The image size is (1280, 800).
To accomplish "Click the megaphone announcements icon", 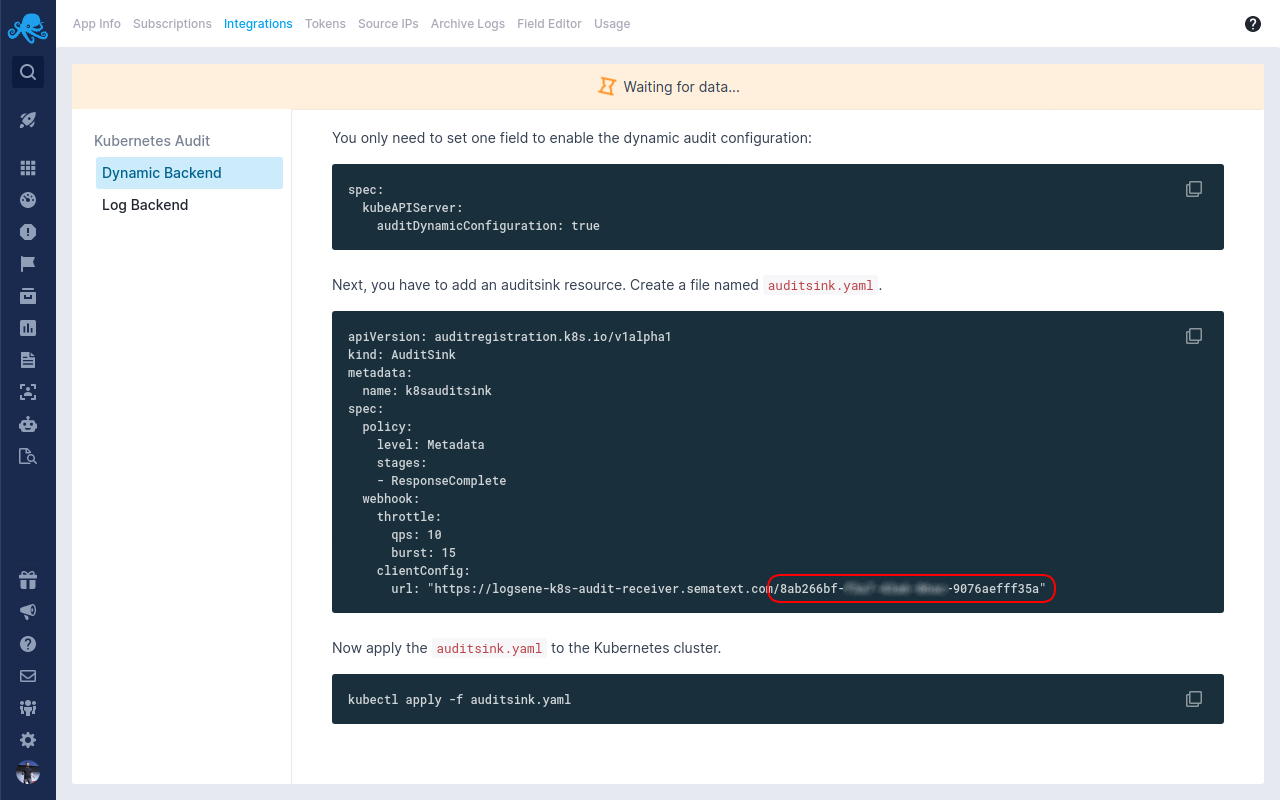I will pyautogui.click(x=28, y=612).
